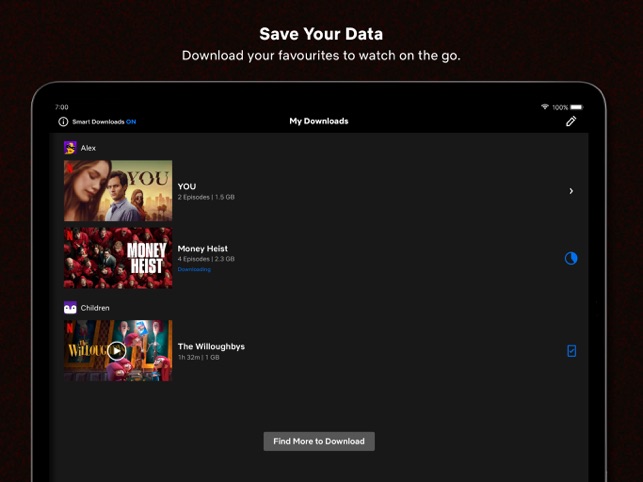Viewport: 643px width, 482px height.
Task: Tap the Netflix N logo on Willoughbys thumbnail
Action: click(x=70, y=328)
